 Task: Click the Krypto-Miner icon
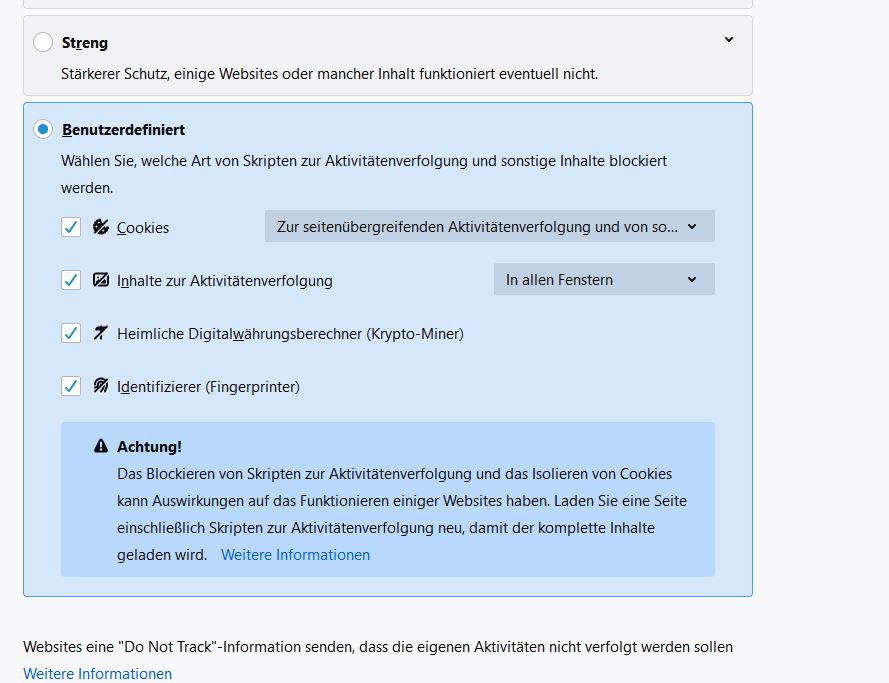(x=101, y=333)
